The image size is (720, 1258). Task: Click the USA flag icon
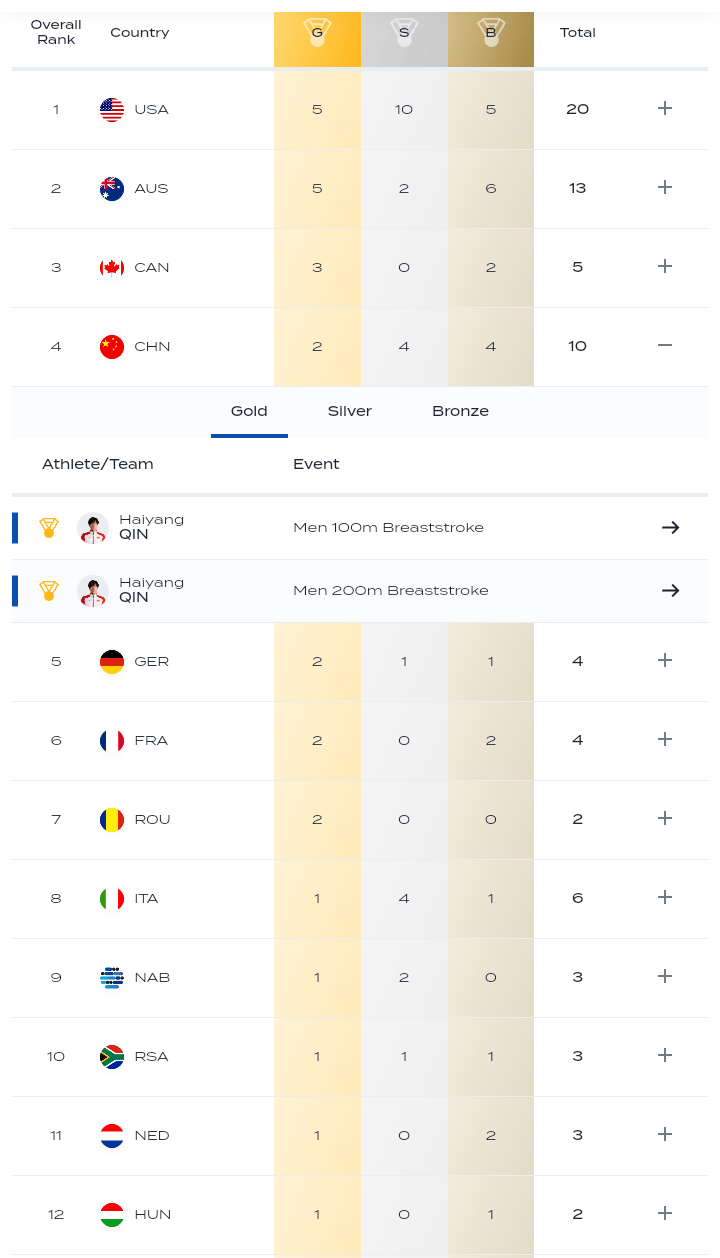pos(112,109)
